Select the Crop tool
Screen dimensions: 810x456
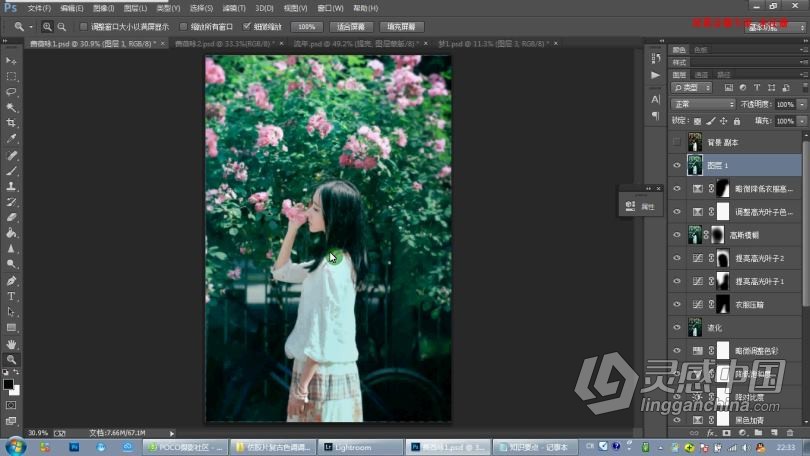click(x=11, y=123)
